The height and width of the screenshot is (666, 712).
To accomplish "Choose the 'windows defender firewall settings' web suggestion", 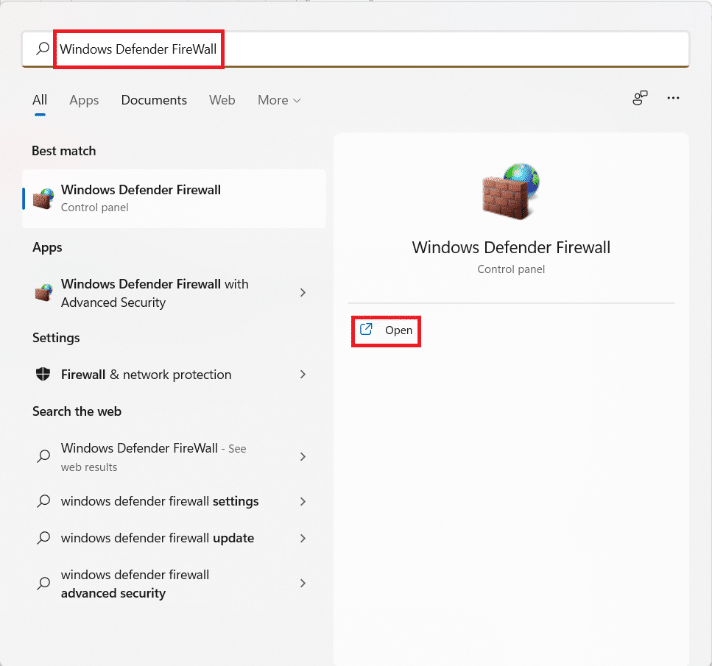I will click(x=160, y=501).
